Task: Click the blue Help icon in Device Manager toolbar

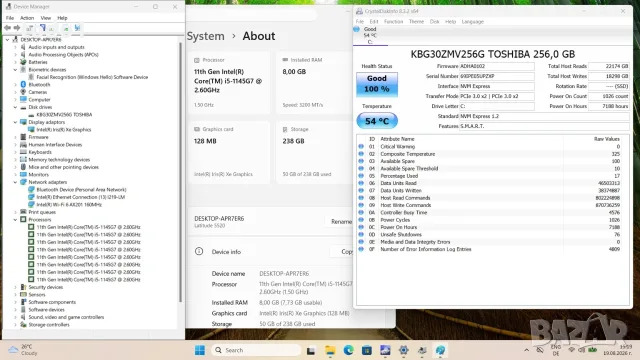Action: click(x=42, y=28)
